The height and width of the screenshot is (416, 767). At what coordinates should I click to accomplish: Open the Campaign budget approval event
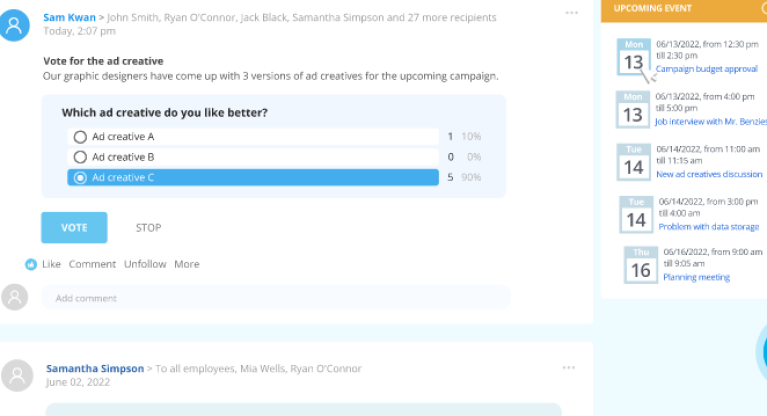pyautogui.click(x=706, y=69)
